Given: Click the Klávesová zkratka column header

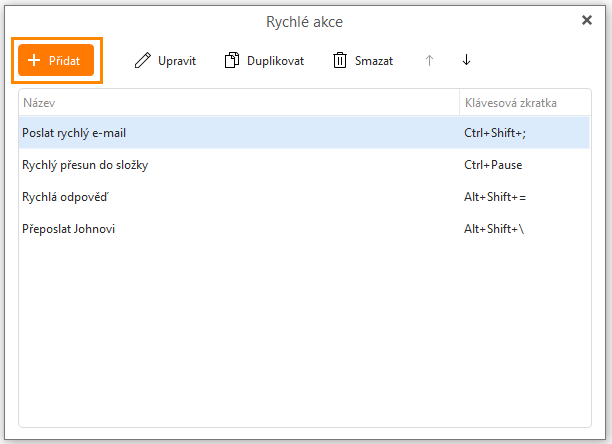Looking at the screenshot, I should 525,103.
